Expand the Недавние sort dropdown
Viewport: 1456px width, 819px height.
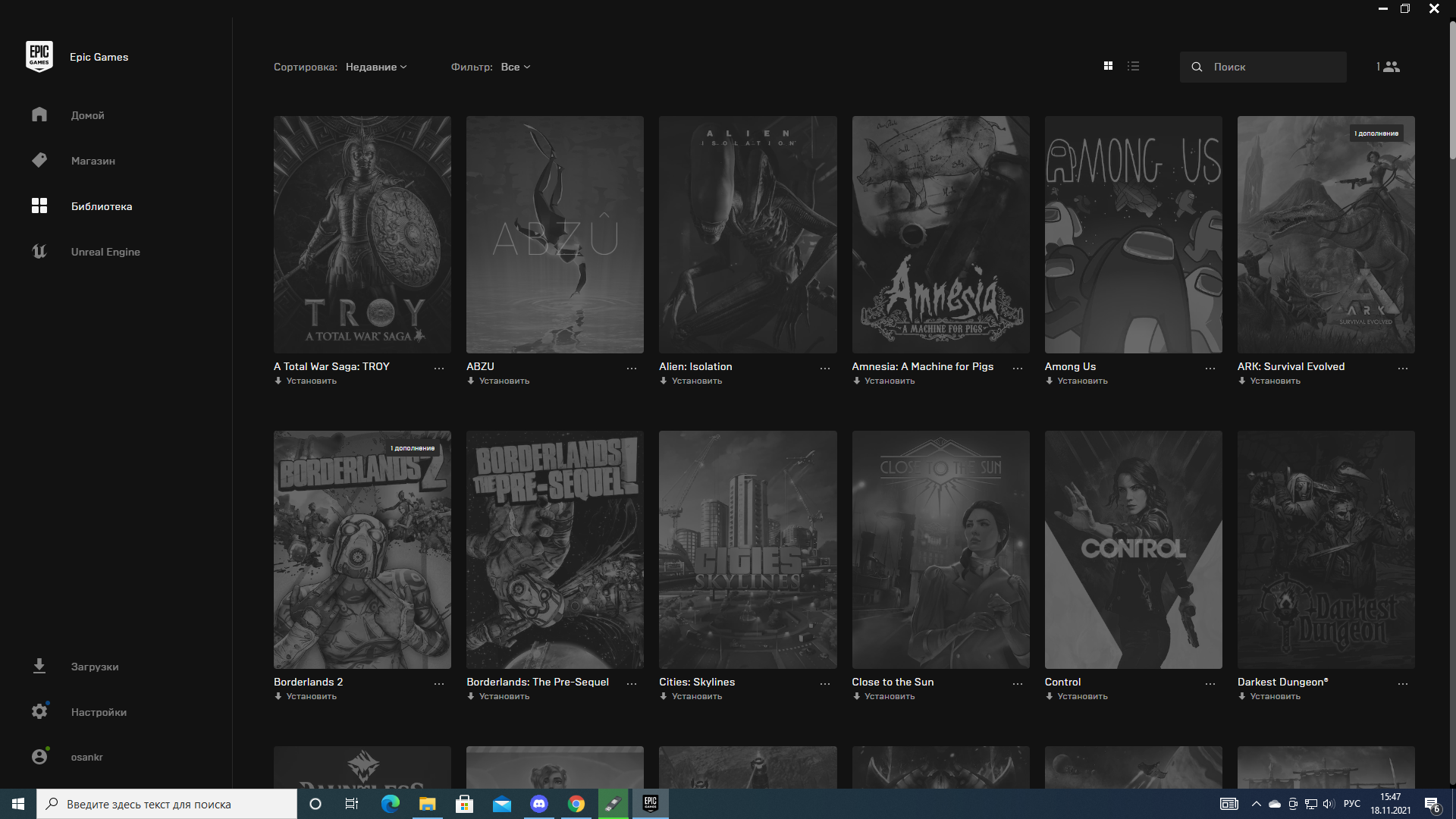(x=376, y=67)
